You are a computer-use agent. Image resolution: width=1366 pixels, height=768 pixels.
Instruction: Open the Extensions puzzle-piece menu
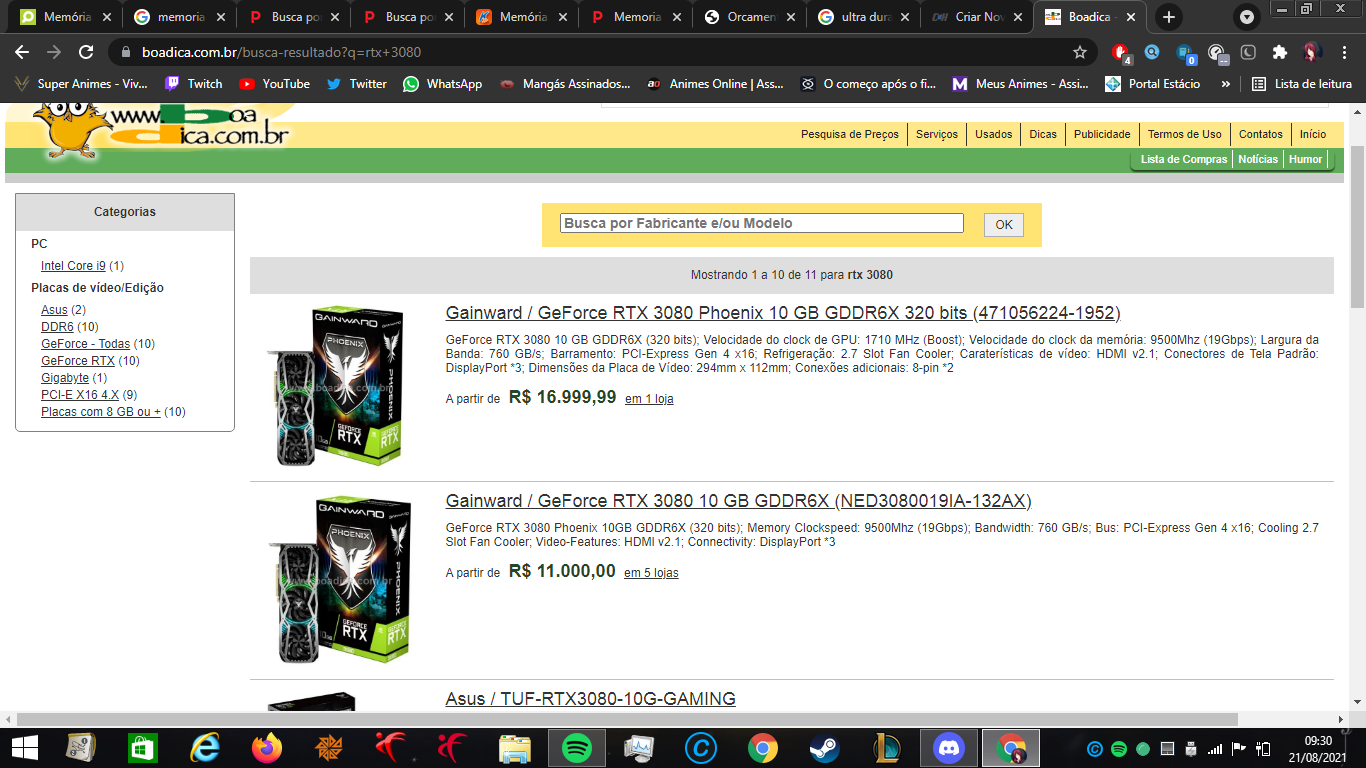point(1280,52)
